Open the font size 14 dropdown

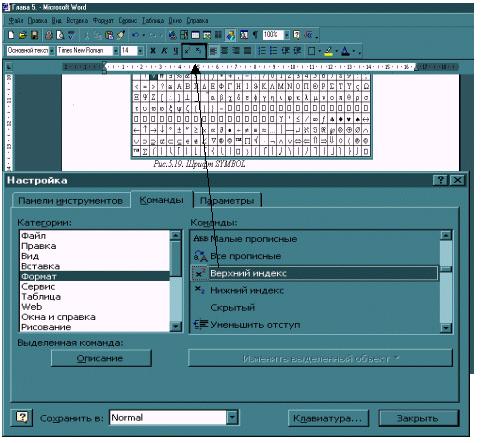pyautogui.click(x=140, y=51)
